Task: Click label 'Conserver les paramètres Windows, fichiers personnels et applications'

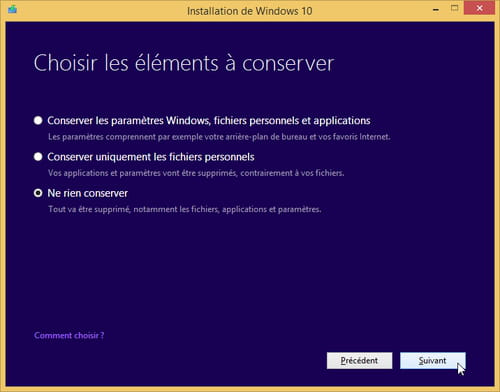Action: click(x=209, y=121)
